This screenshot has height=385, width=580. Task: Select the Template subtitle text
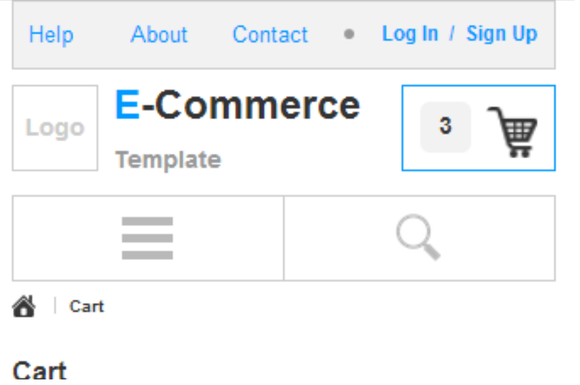pos(168,160)
